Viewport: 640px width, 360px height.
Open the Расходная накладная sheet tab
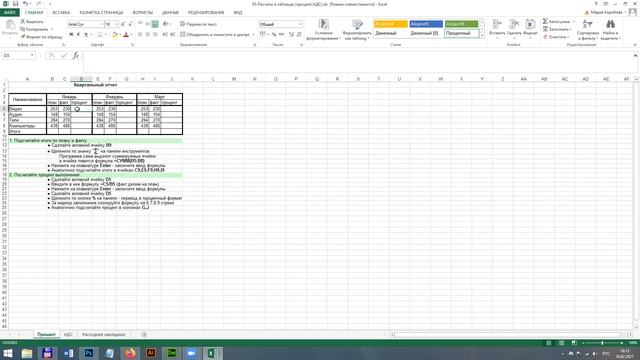[103, 335]
